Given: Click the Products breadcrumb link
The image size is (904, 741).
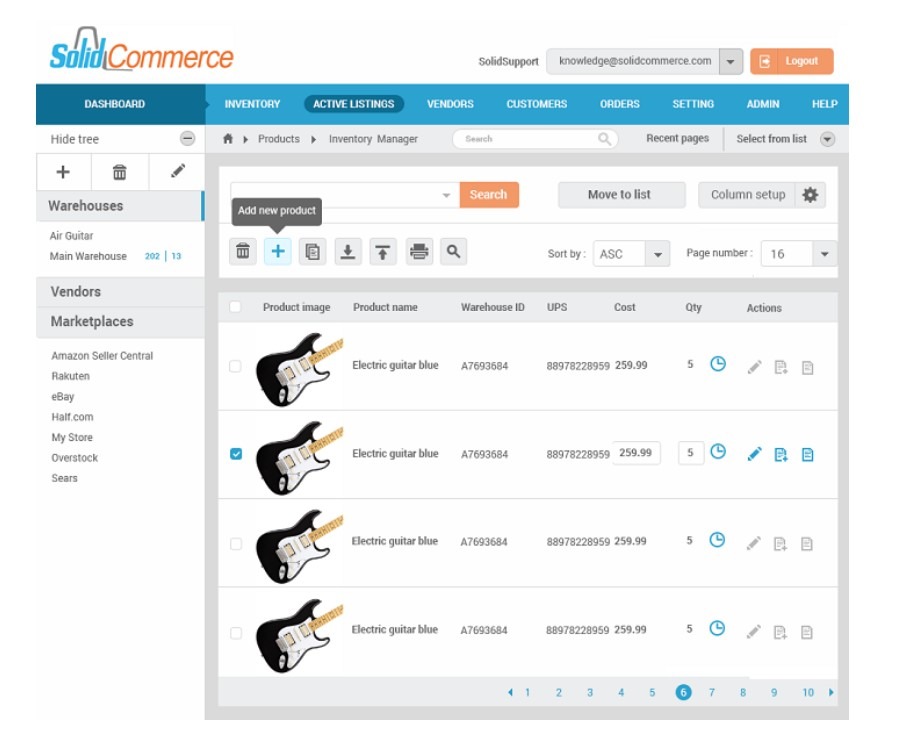Looking at the screenshot, I should (278, 139).
